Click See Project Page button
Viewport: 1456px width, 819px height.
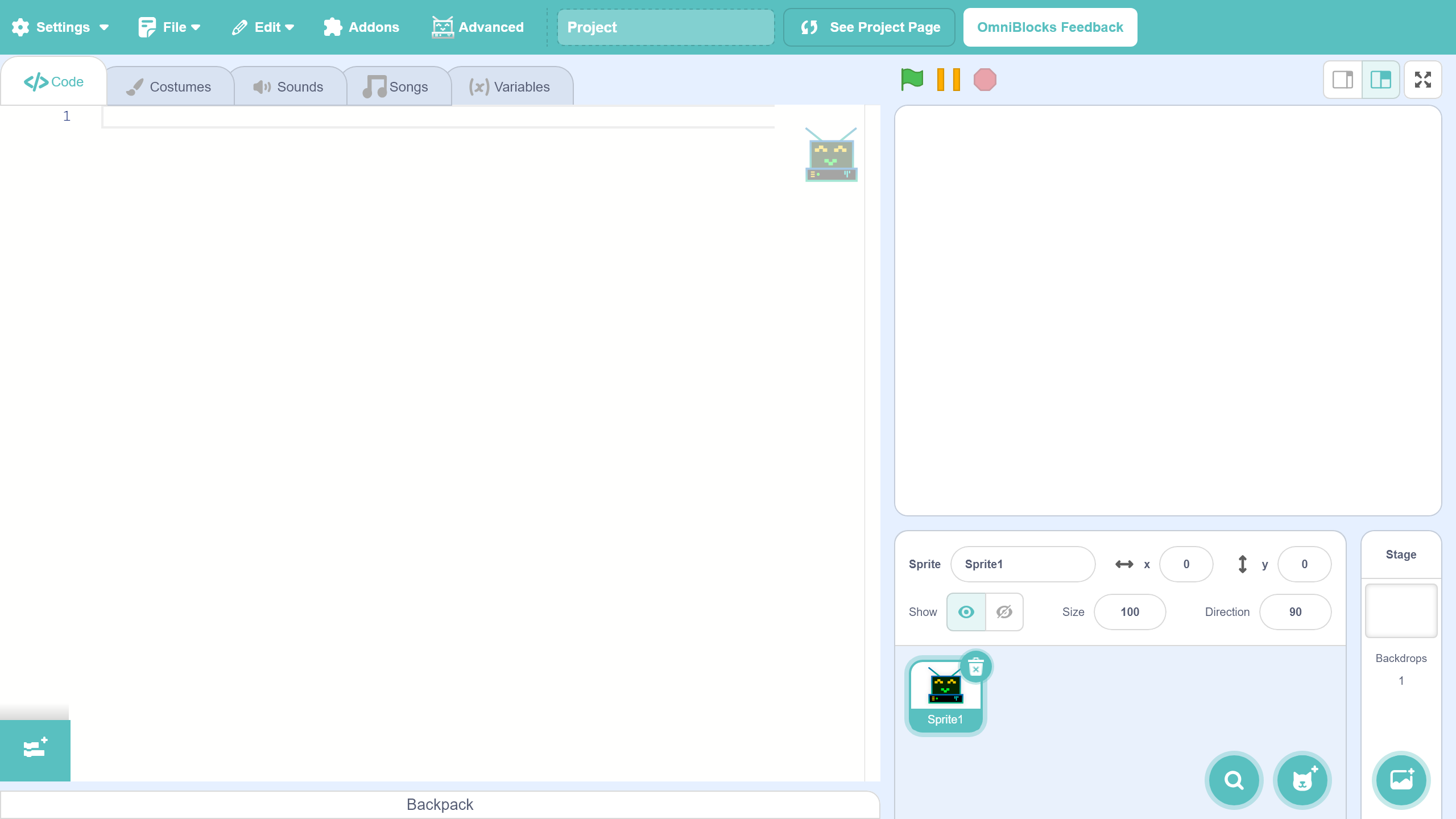869,27
